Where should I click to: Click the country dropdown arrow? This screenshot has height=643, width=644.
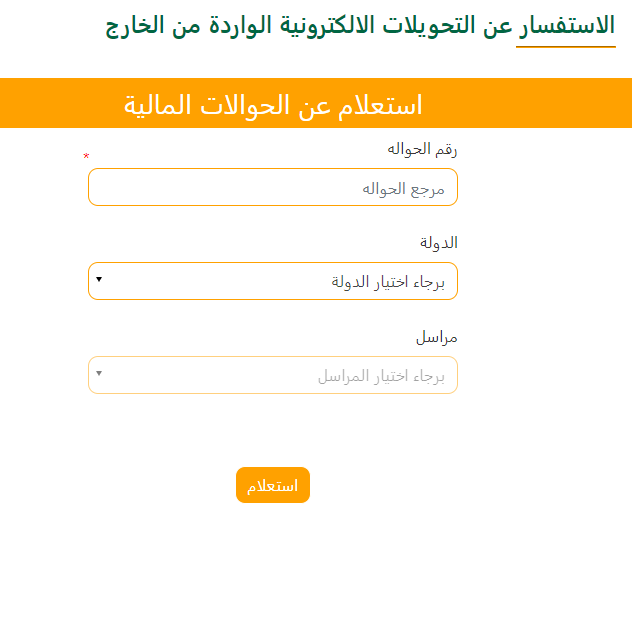pos(99,279)
